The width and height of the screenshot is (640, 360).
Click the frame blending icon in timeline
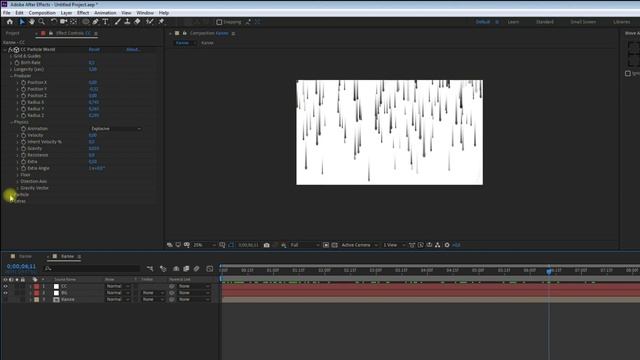[x=186, y=268]
